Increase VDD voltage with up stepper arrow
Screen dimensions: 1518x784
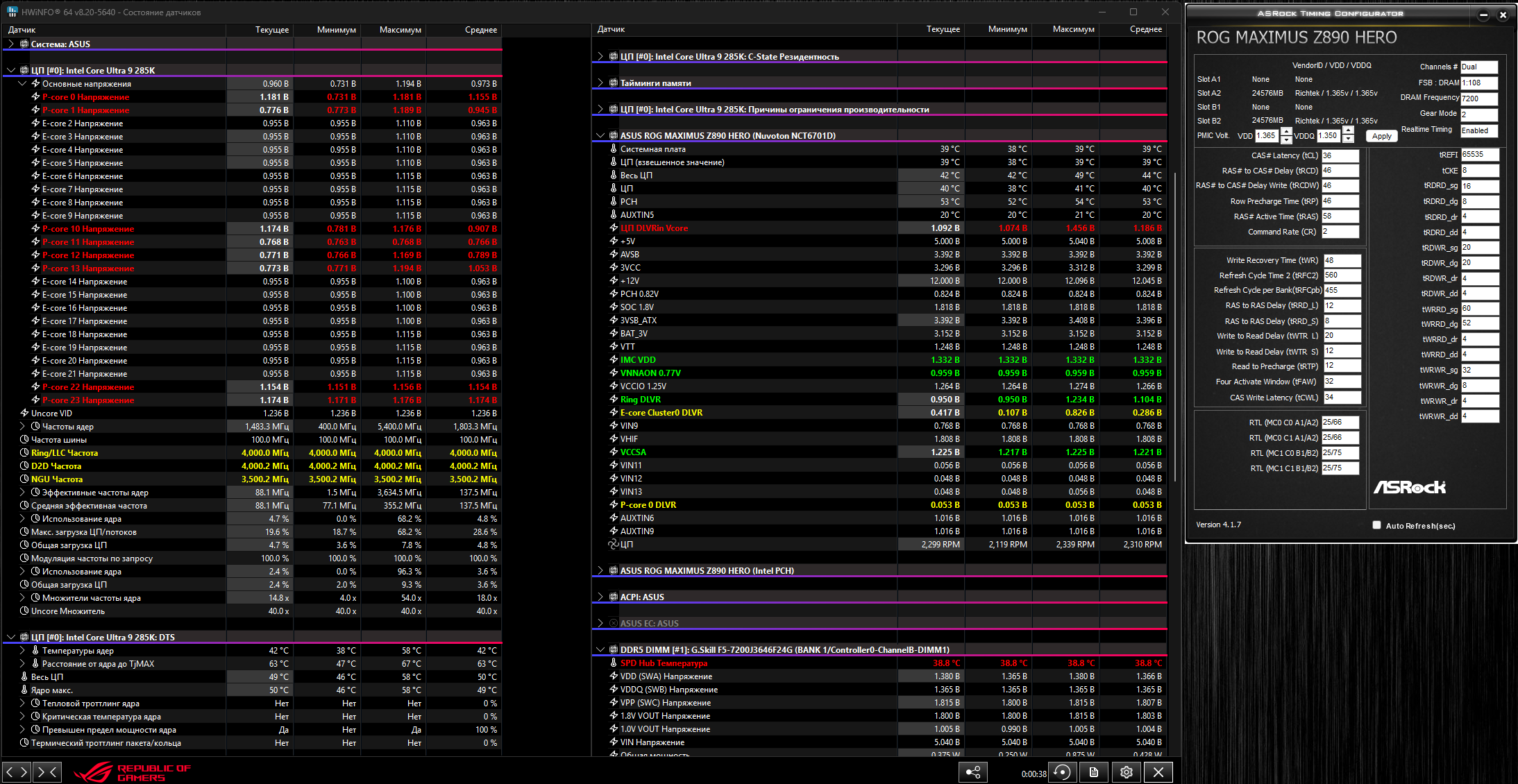tap(1286, 132)
